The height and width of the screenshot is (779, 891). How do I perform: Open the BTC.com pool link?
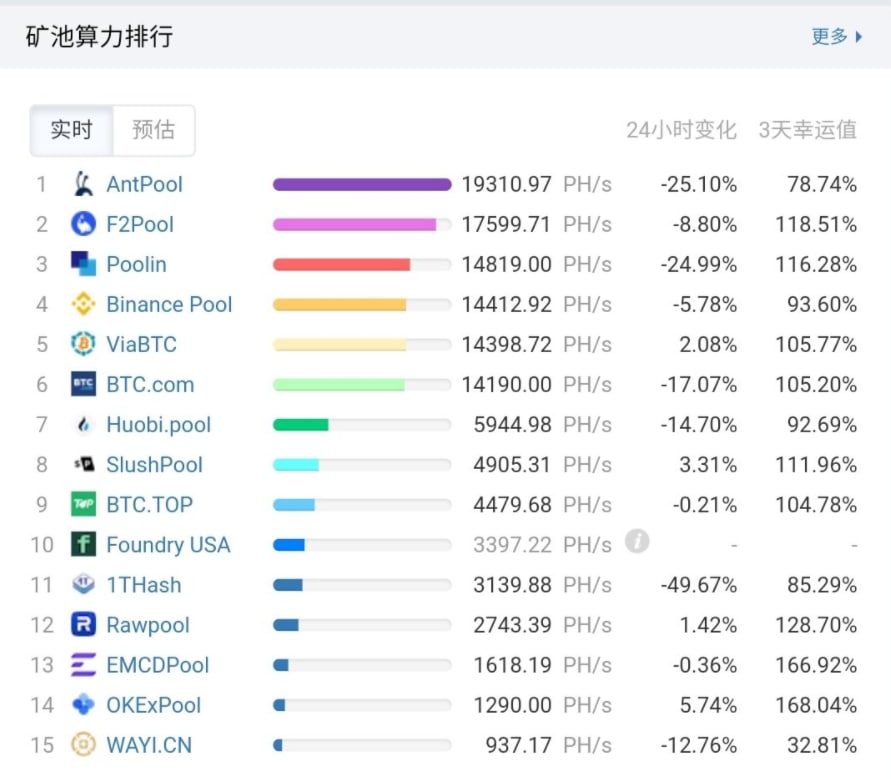tap(150, 385)
